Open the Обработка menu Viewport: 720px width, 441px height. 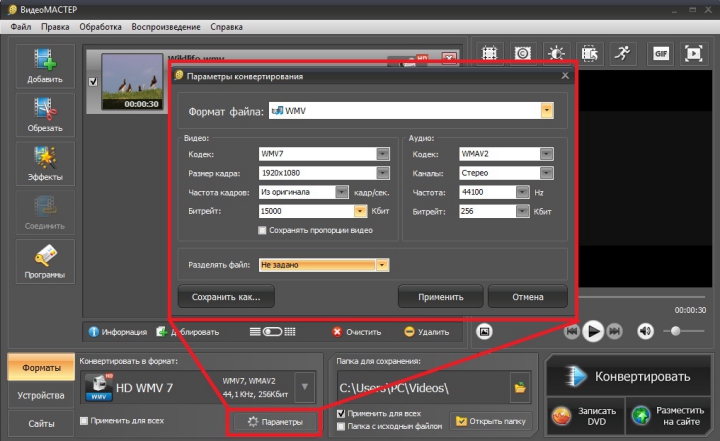click(100, 27)
